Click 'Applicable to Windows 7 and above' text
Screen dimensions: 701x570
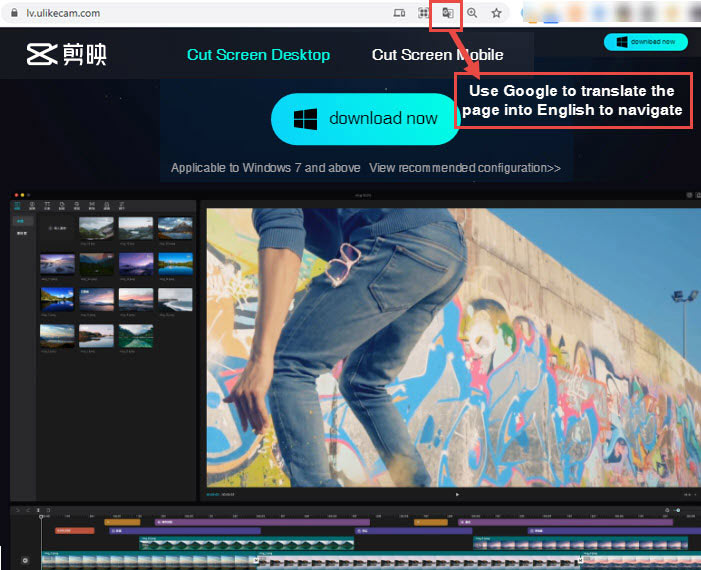pos(266,168)
